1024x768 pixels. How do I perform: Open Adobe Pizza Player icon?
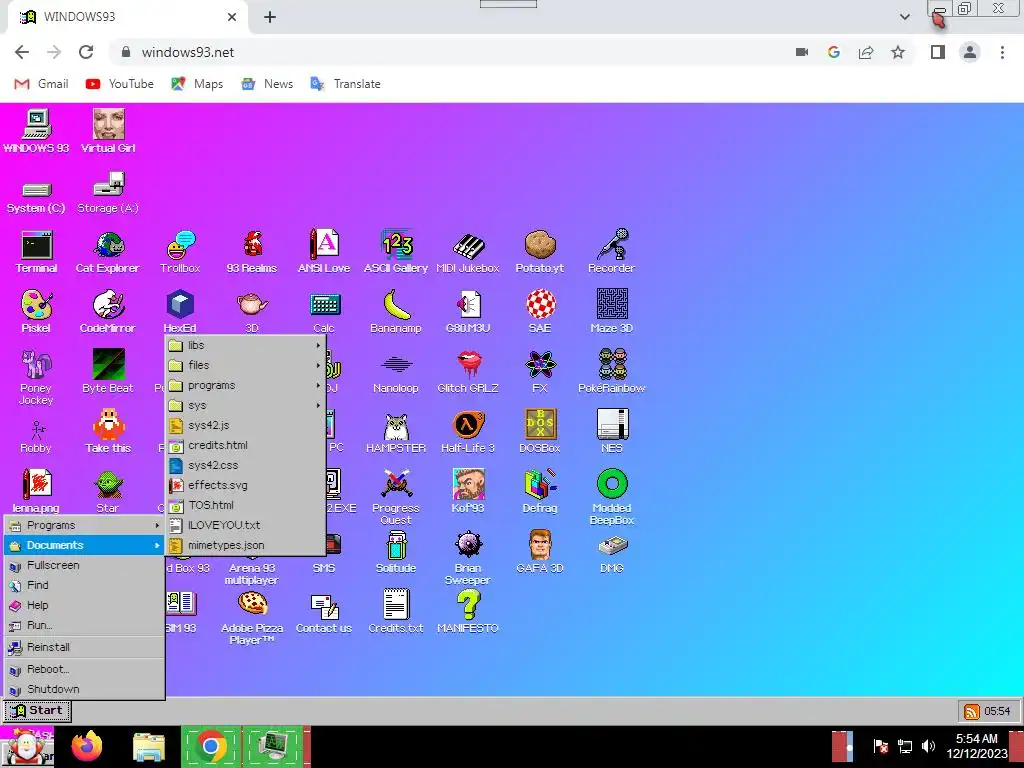(x=252, y=618)
